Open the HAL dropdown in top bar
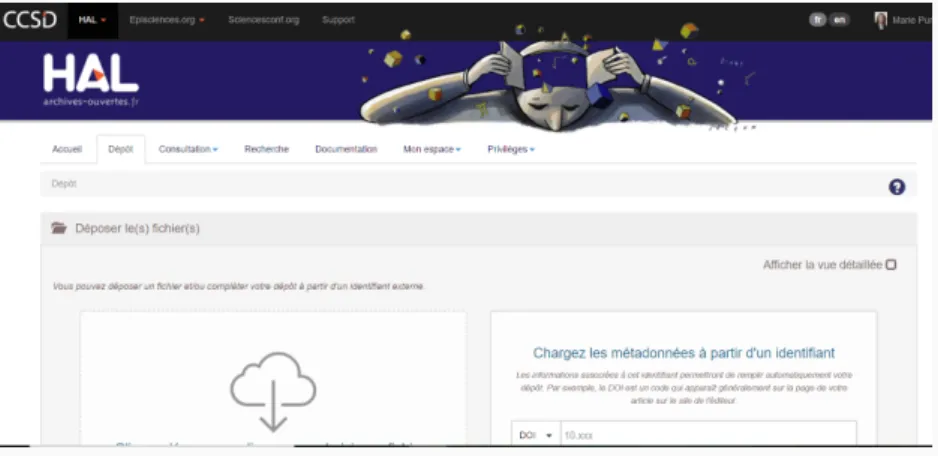 pyautogui.click(x=92, y=20)
